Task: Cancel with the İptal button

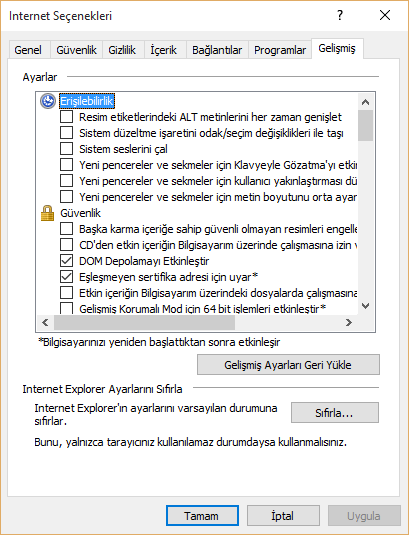Action: coord(283,516)
